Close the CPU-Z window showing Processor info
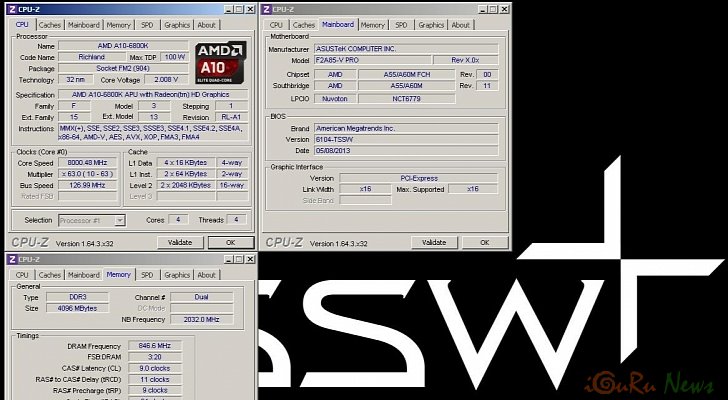 pyautogui.click(x=246, y=9)
